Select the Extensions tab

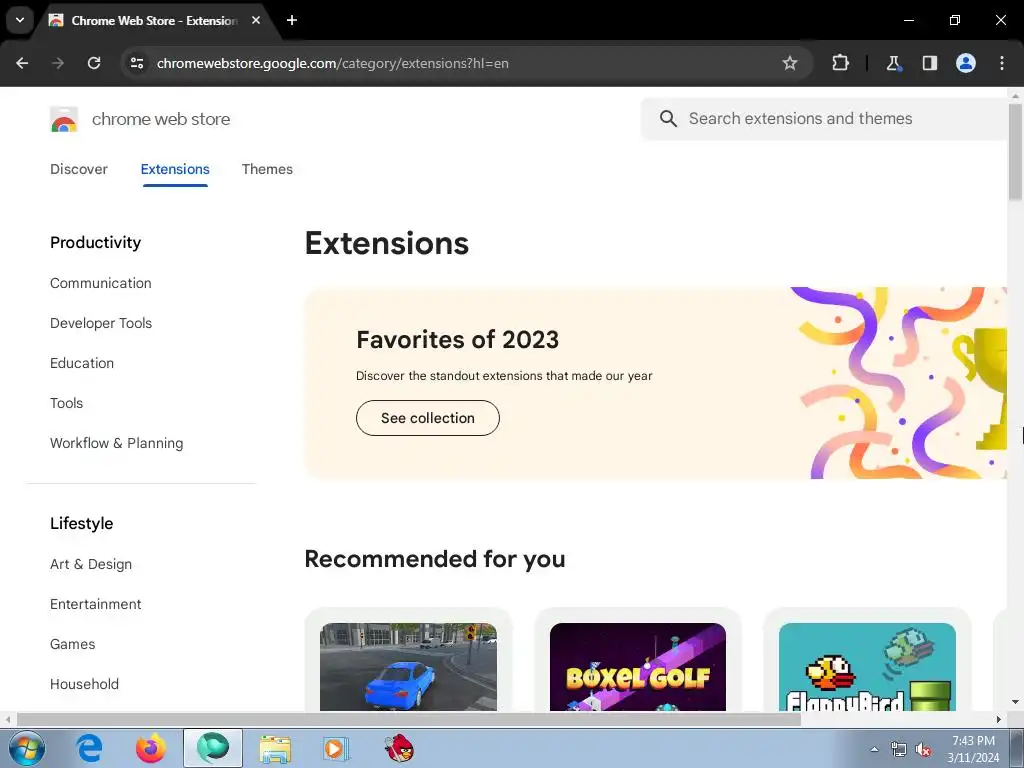pos(175,169)
